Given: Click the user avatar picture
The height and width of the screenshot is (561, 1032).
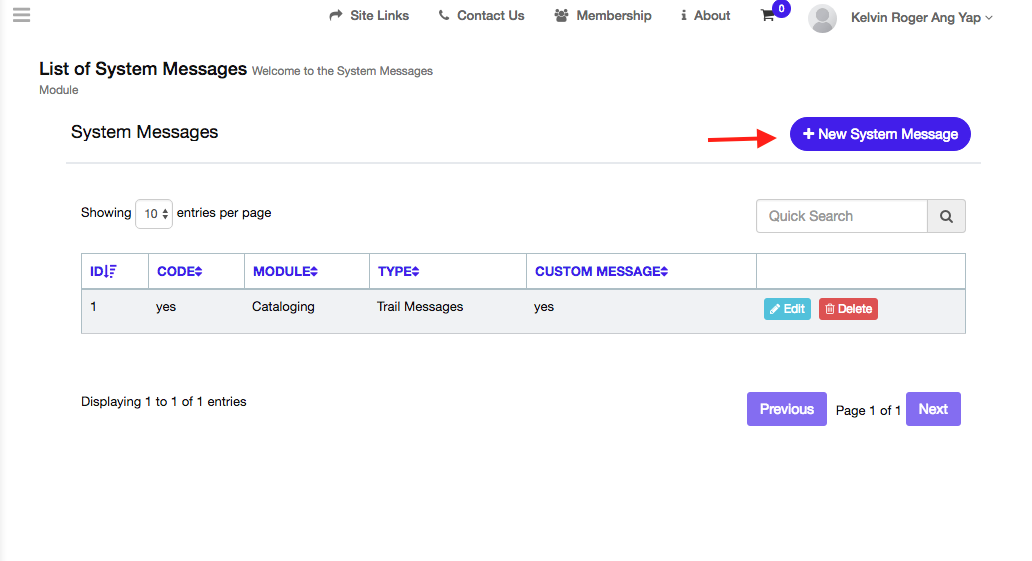Looking at the screenshot, I should point(822,18).
